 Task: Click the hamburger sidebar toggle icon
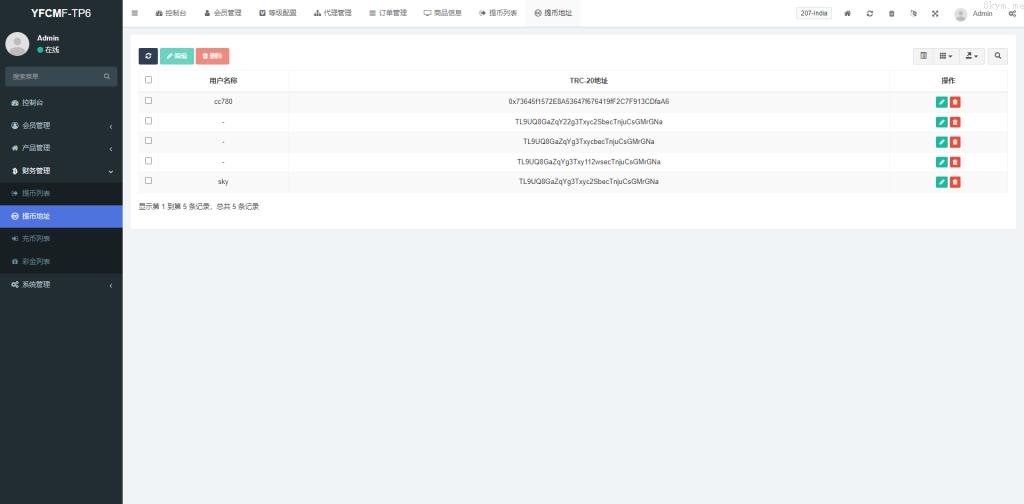135,13
